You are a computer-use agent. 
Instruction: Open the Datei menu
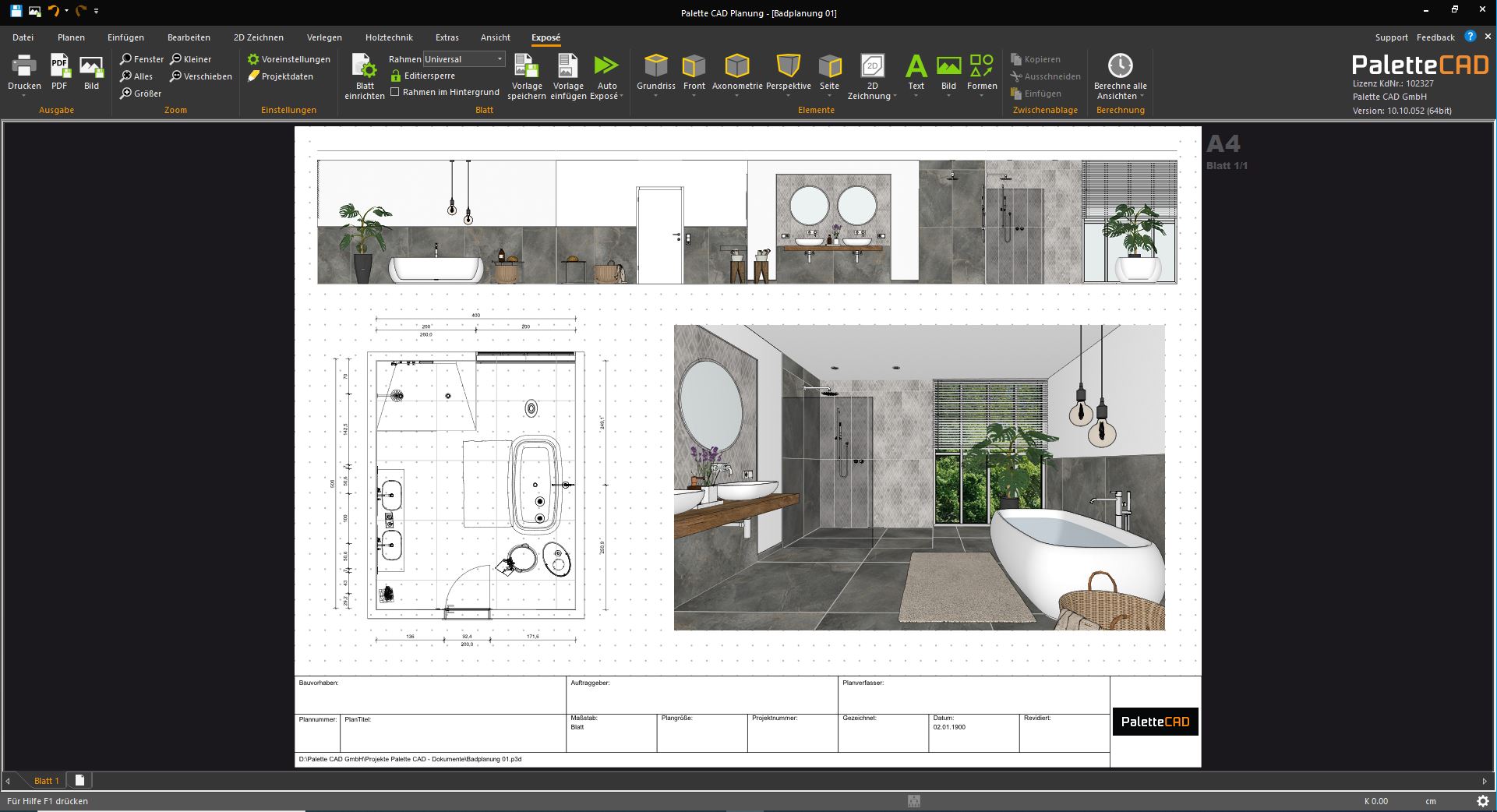pos(23,37)
